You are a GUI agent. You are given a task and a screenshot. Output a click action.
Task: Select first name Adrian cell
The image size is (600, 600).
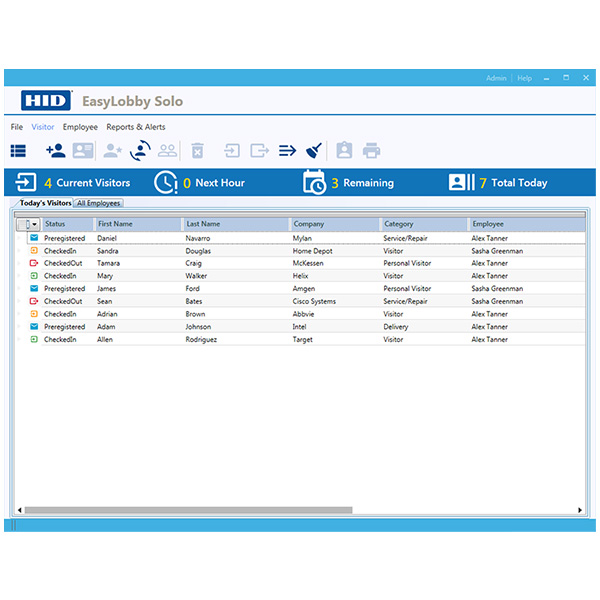107,314
